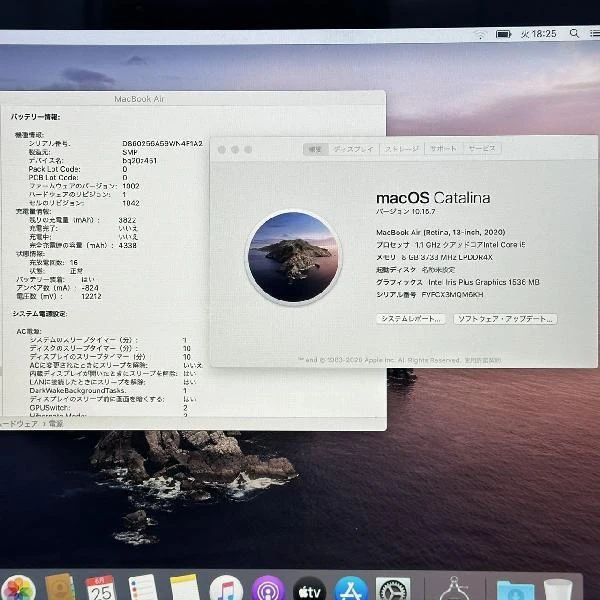This screenshot has height=600, width=600.
Task: Open the サービス tab
Action: click(x=482, y=148)
